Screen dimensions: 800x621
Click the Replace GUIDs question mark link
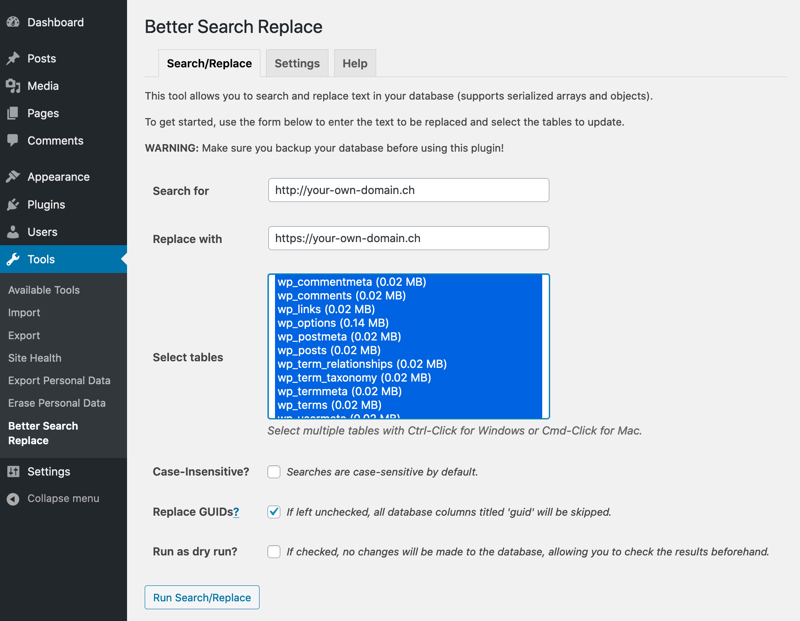tap(236, 512)
